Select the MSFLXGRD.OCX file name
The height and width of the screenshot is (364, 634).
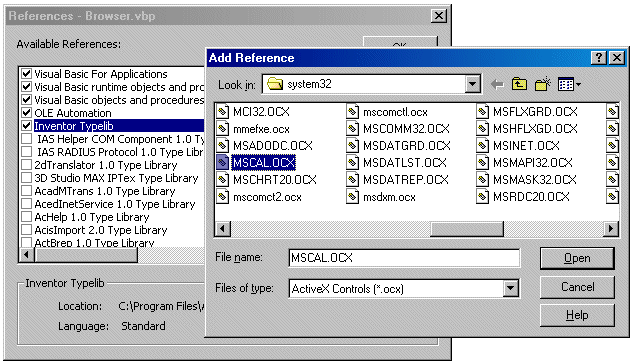(x=535, y=112)
